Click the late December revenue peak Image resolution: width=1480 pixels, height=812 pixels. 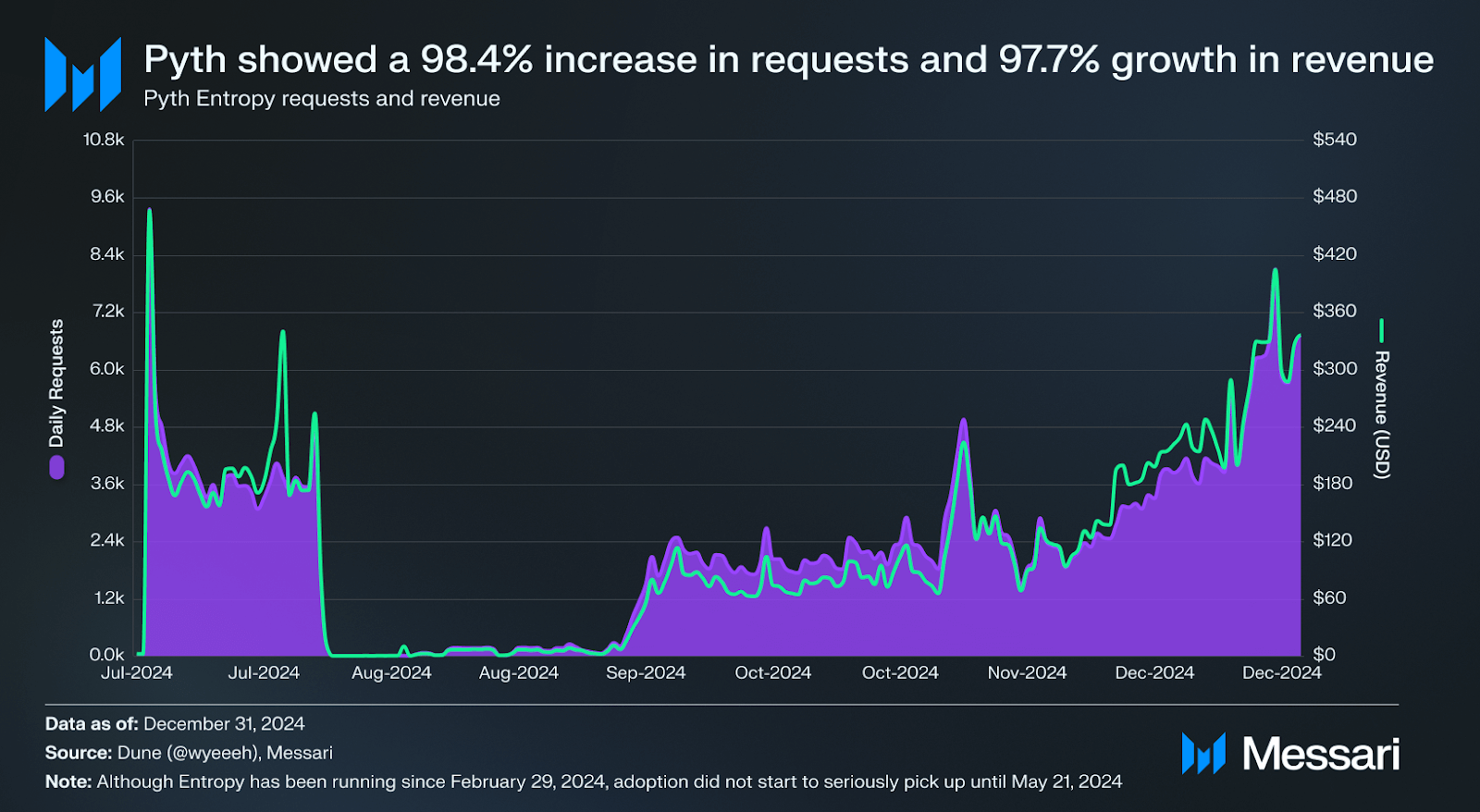pyautogui.click(x=1275, y=271)
